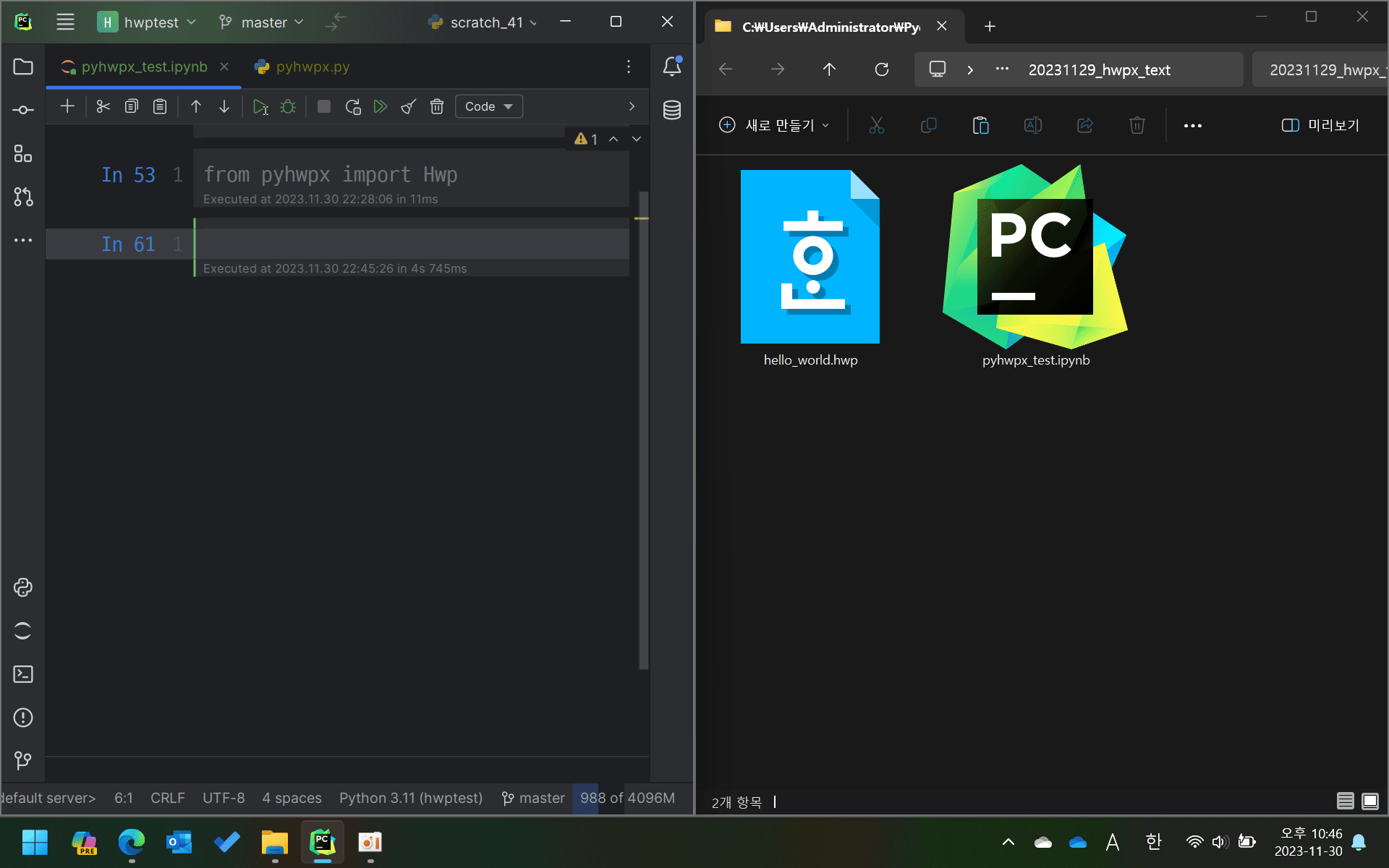Open the Code cell type dropdown
The width and height of the screenshot is (1389, 868).
(489, 106)
